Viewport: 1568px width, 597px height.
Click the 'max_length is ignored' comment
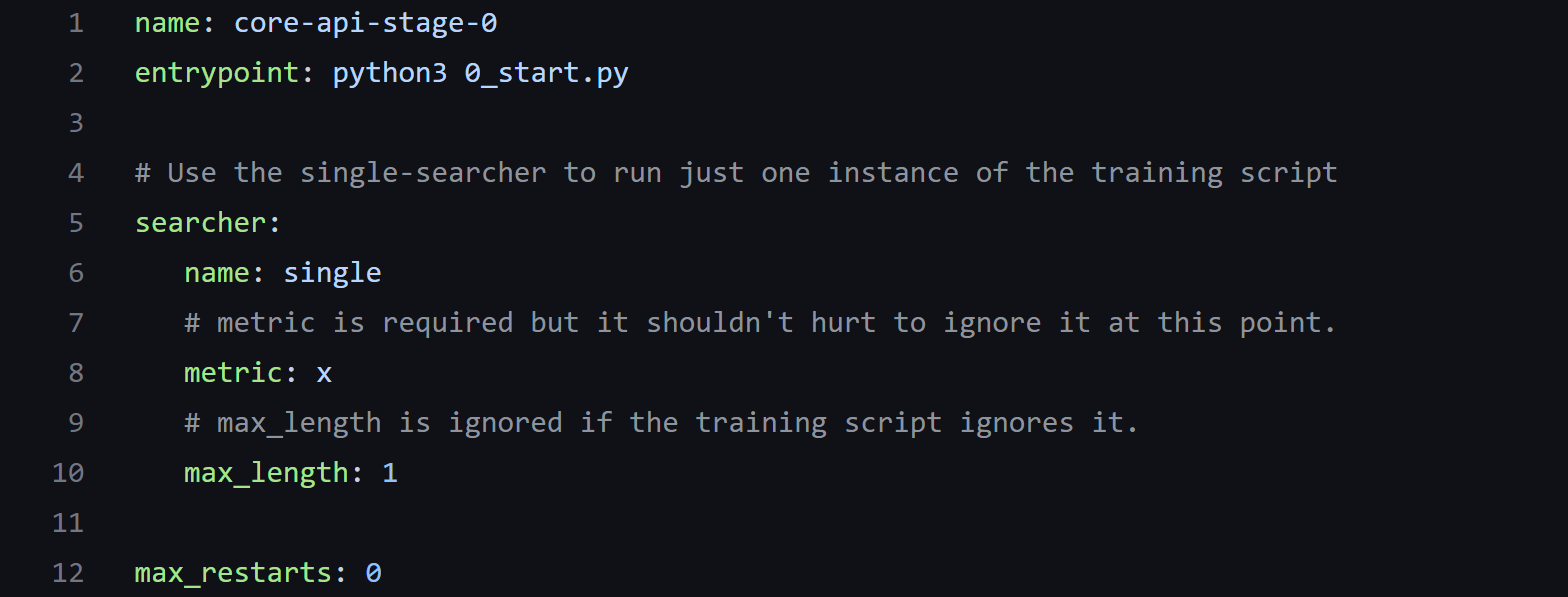click(661, 423)
